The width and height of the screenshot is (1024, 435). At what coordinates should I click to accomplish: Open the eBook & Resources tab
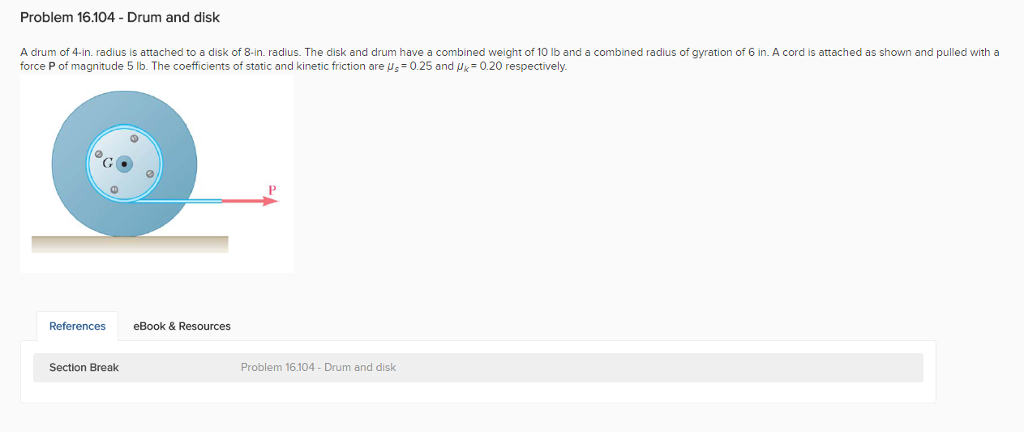coord(182,326)
